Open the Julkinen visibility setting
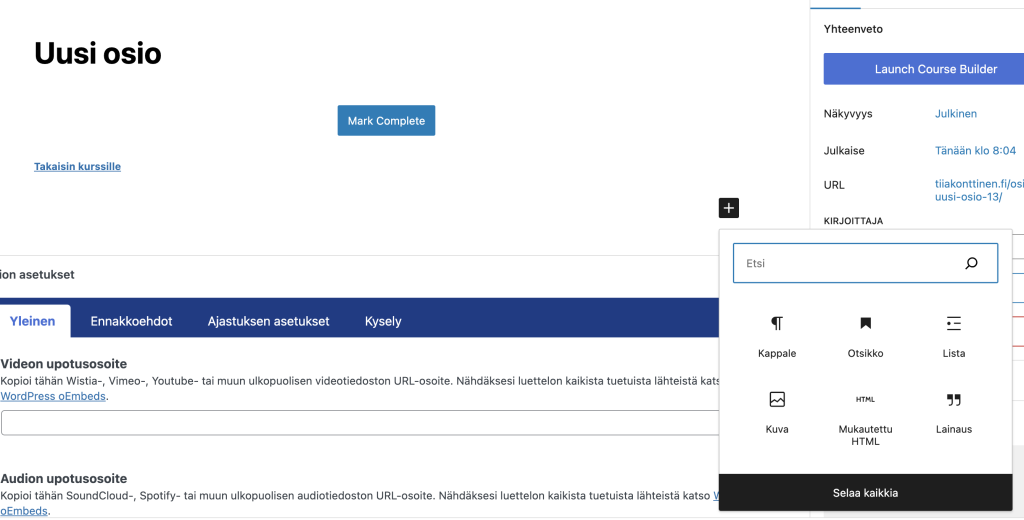 pyautogui.click(x=955, y=114)
